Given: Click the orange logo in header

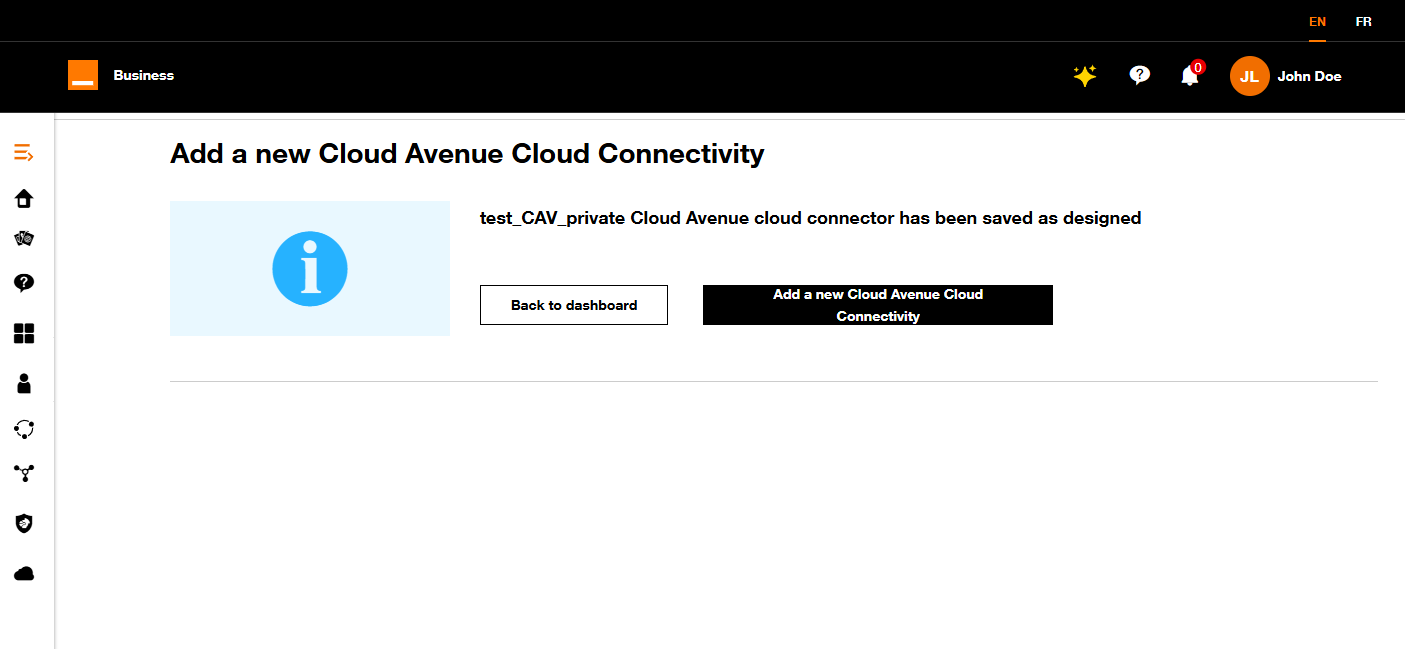Looking at the screenshot, I should (83, 75).
